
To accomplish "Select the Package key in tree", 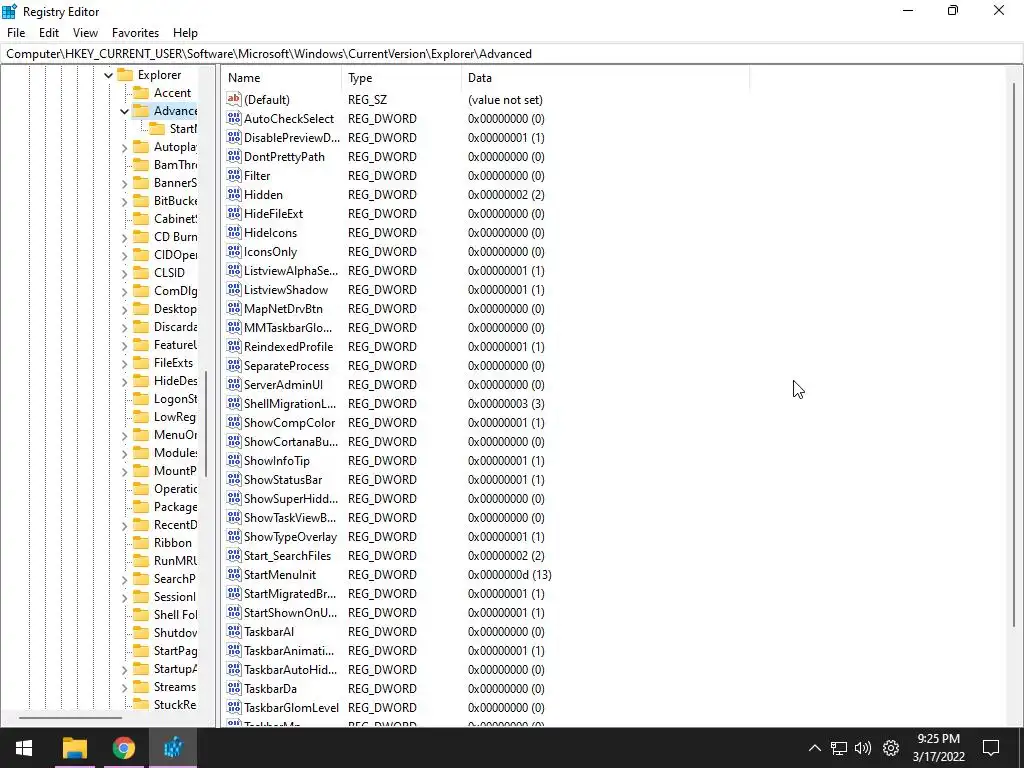I will (x=175, y=507).
